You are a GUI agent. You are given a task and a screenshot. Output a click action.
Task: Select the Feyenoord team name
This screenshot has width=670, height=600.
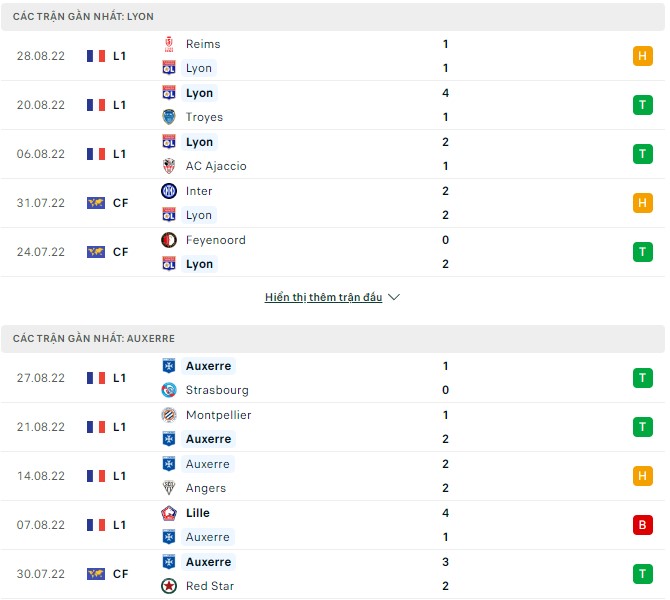[x=215, y=240]
